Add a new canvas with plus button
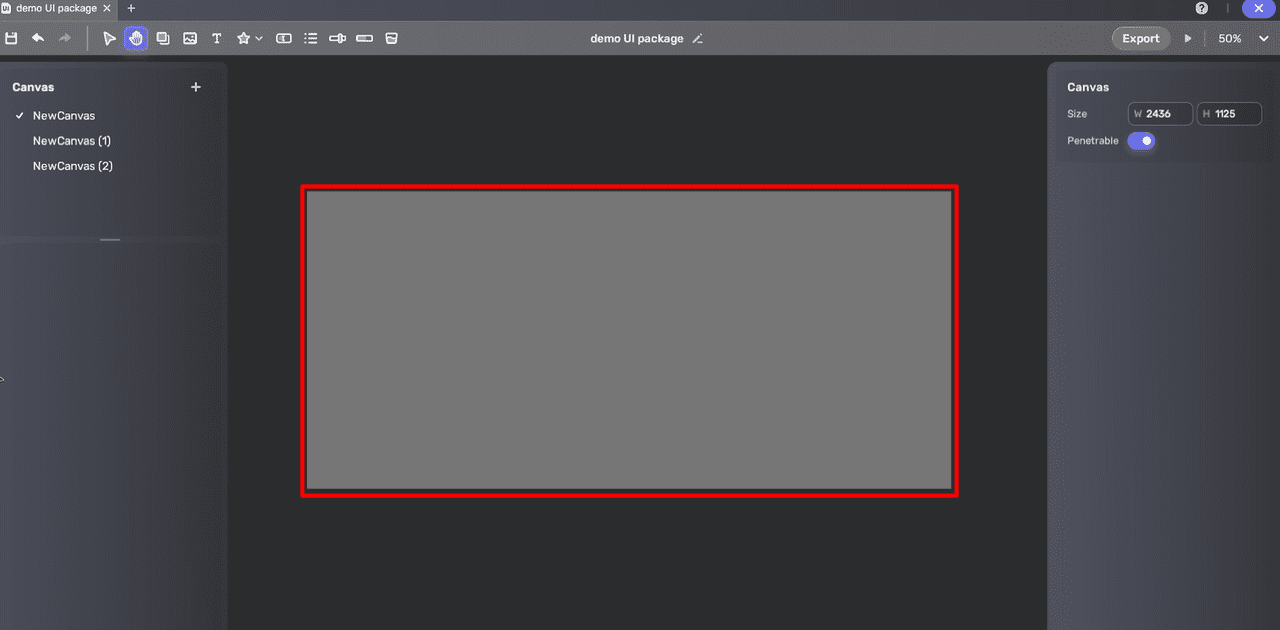 196,87
